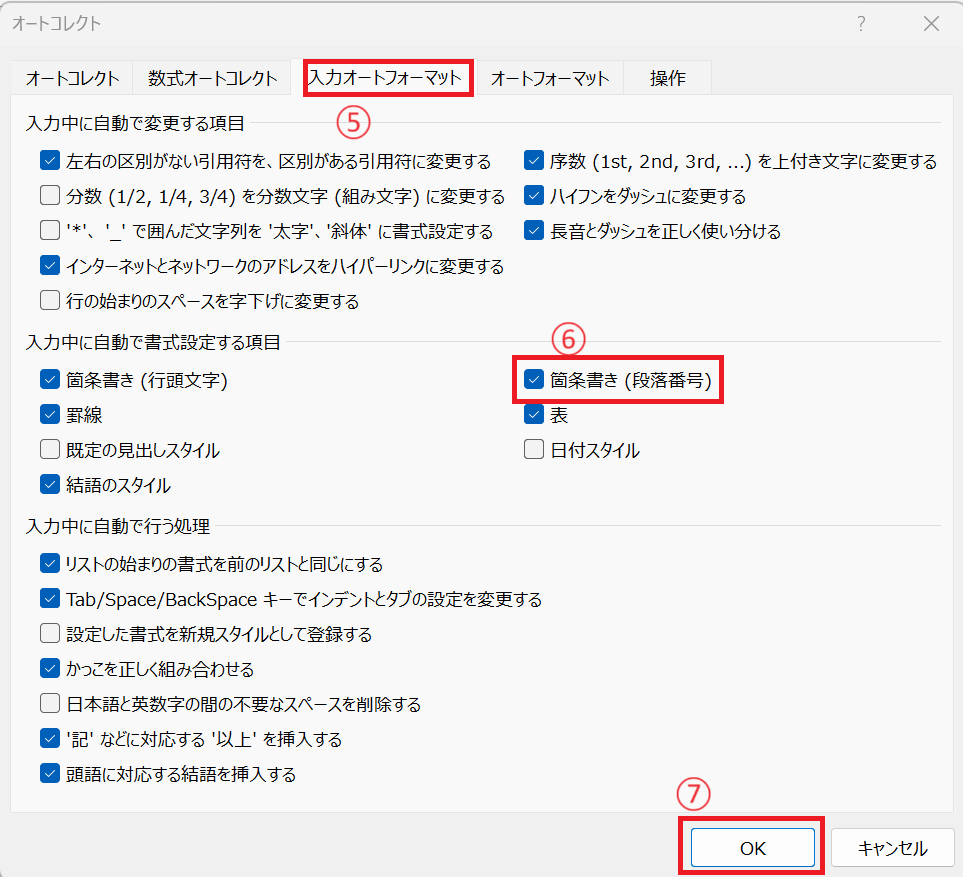This screenshot has width=963, height=877.
Task: Enable 既定の見出しスタイル checkbox
Action: (x=50, y=450)
